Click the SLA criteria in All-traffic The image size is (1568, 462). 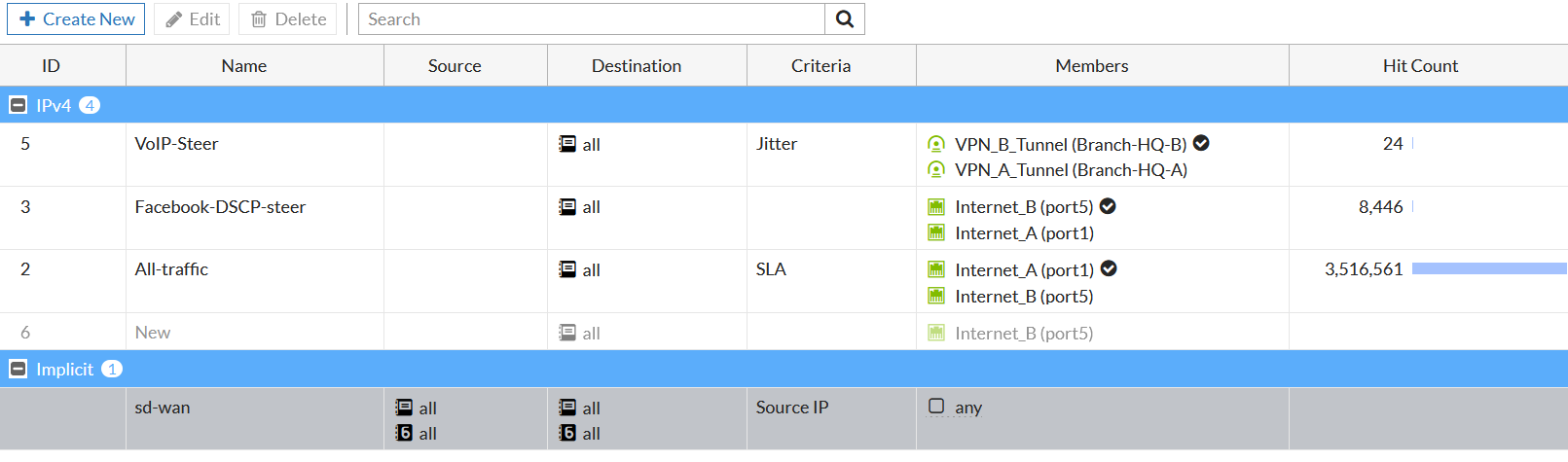point(771,269)
